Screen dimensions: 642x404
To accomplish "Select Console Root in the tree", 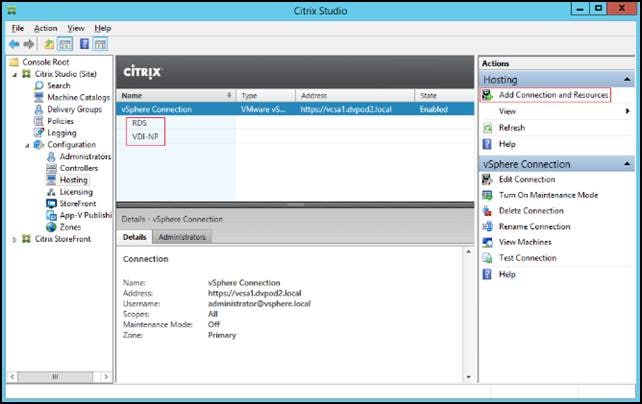I will click(45, 62).
